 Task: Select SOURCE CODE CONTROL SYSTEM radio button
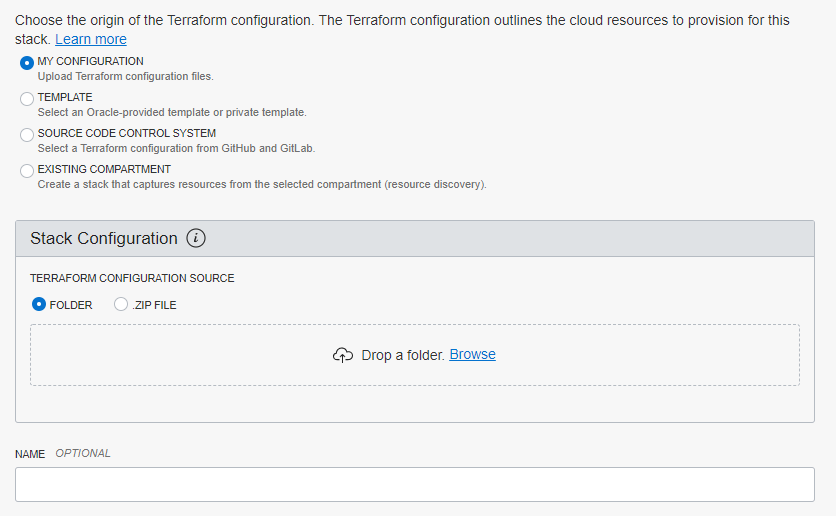coord(27,135)
